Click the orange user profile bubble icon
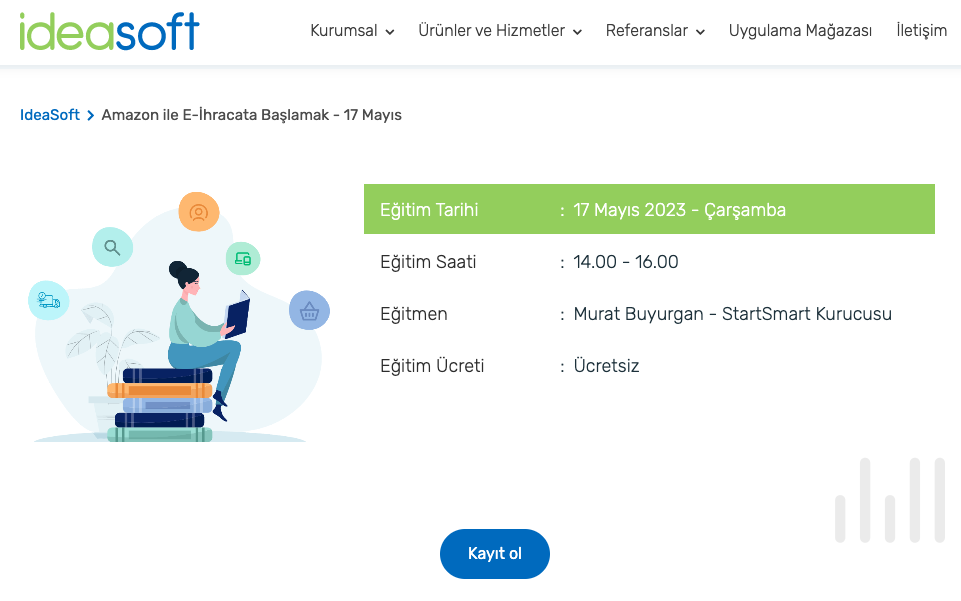The height and width of the screenshot is (601, 961). 198,212
